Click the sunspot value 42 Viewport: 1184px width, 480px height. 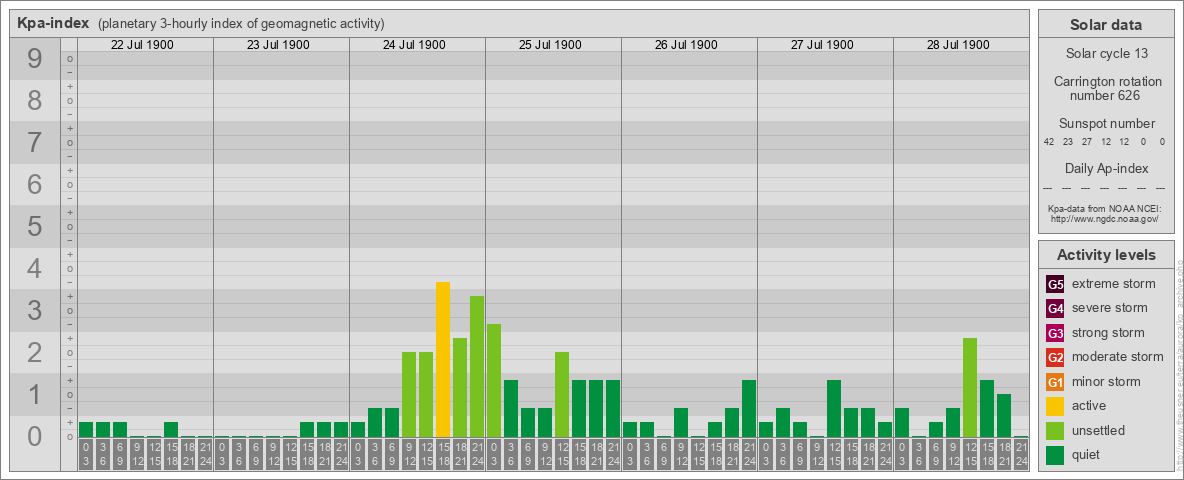coord(1049,142)
